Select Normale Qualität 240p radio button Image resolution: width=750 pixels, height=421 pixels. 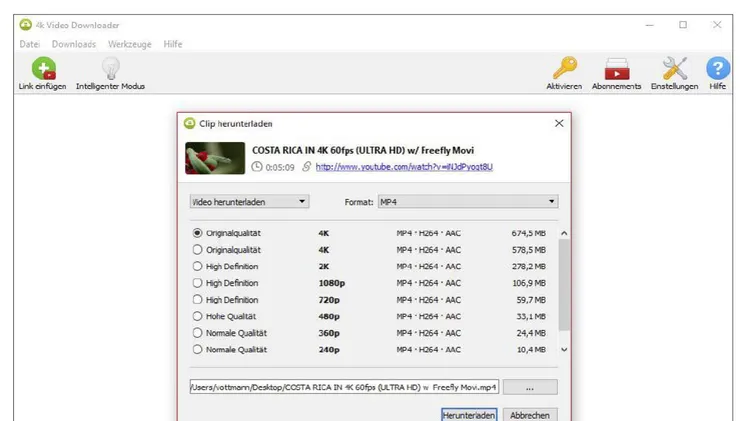click(x=197, y=350)
